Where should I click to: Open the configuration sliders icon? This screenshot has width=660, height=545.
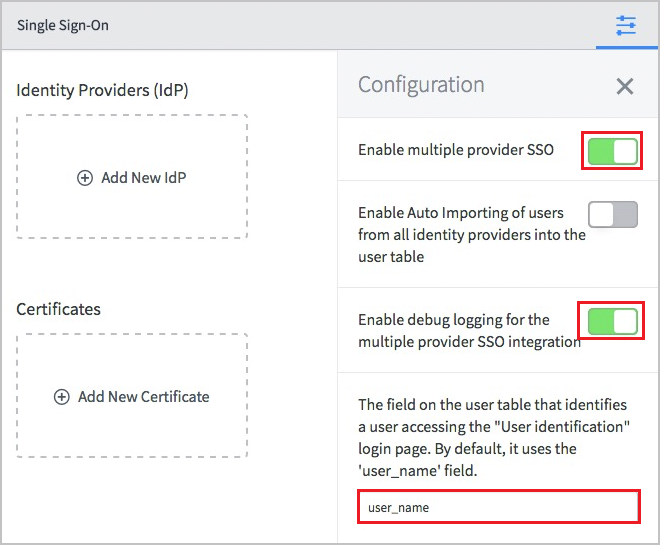point(626,25)
